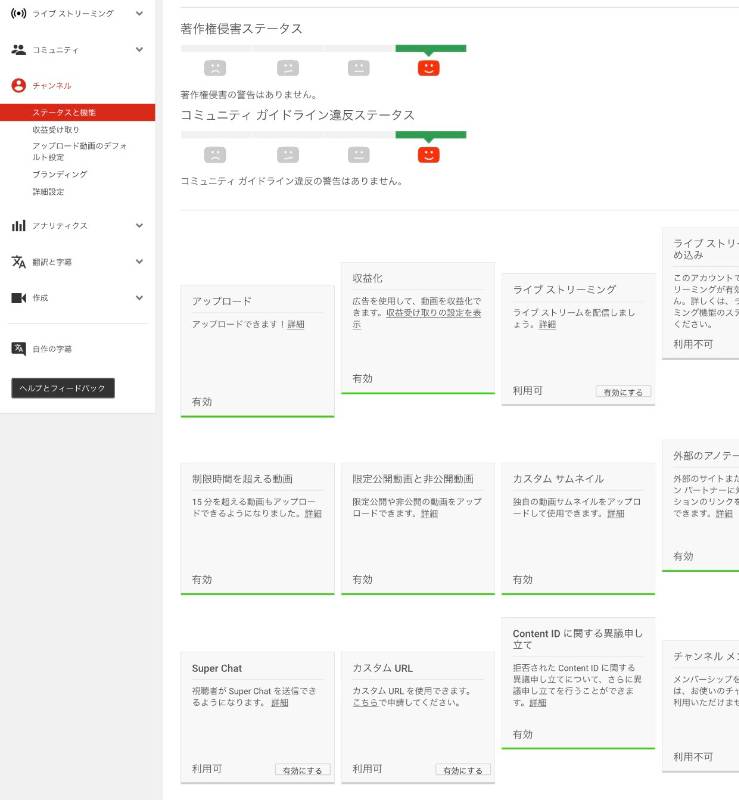Open 収益受け取り sidebar item
This screenshot has width=739, height=800.
pyautogui.click(x=56, y=130)
